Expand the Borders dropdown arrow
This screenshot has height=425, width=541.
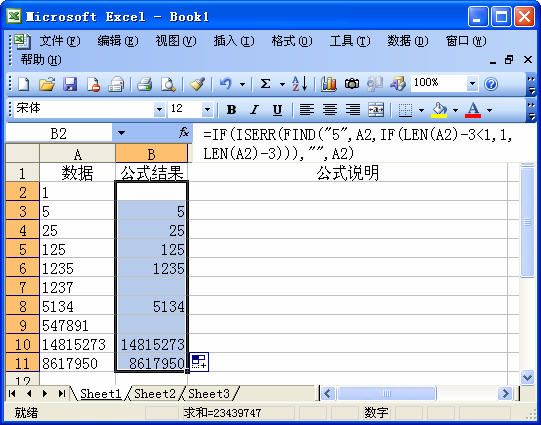coord(421,110)
